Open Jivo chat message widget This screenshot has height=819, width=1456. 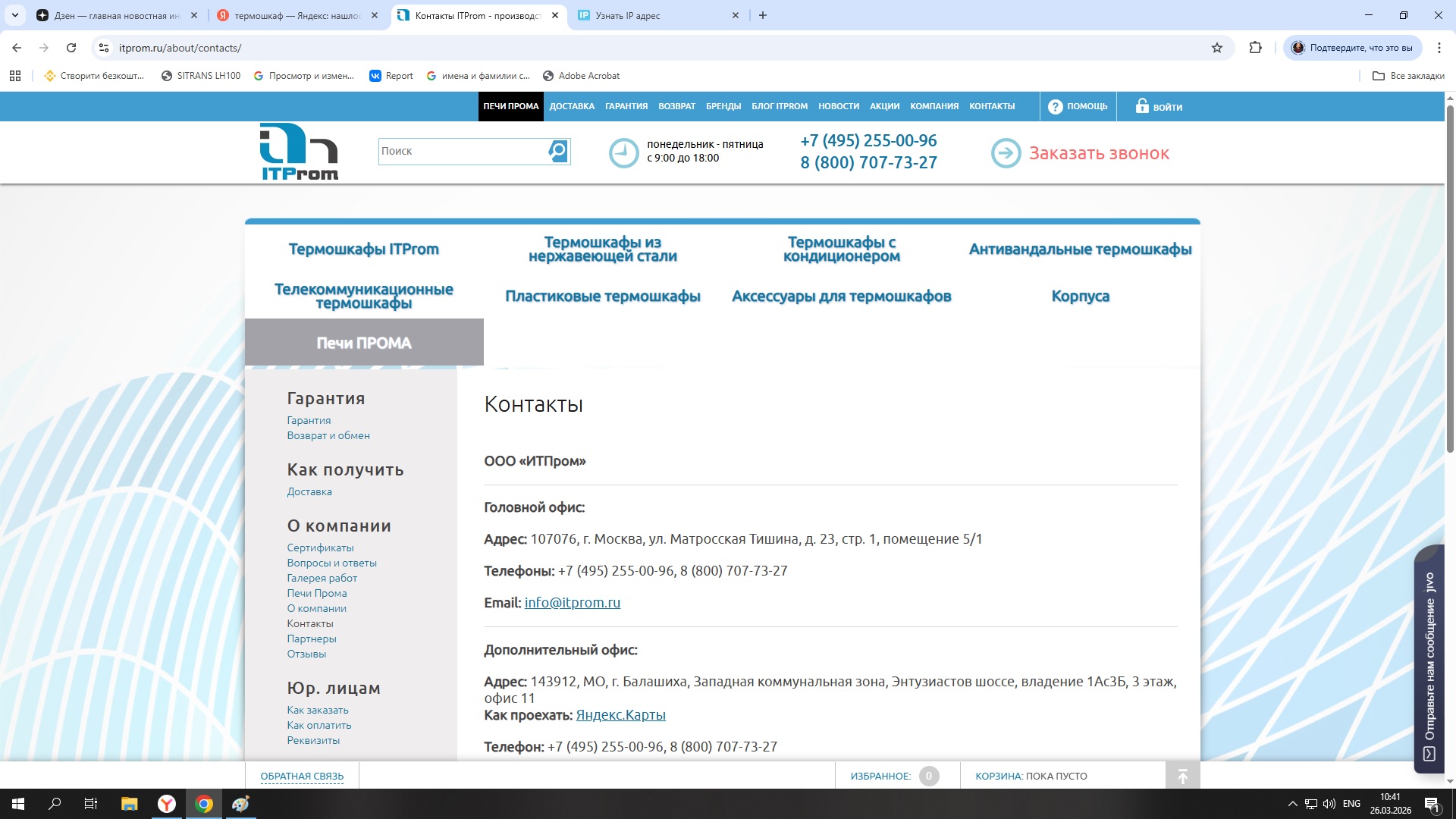(1429, 658)
